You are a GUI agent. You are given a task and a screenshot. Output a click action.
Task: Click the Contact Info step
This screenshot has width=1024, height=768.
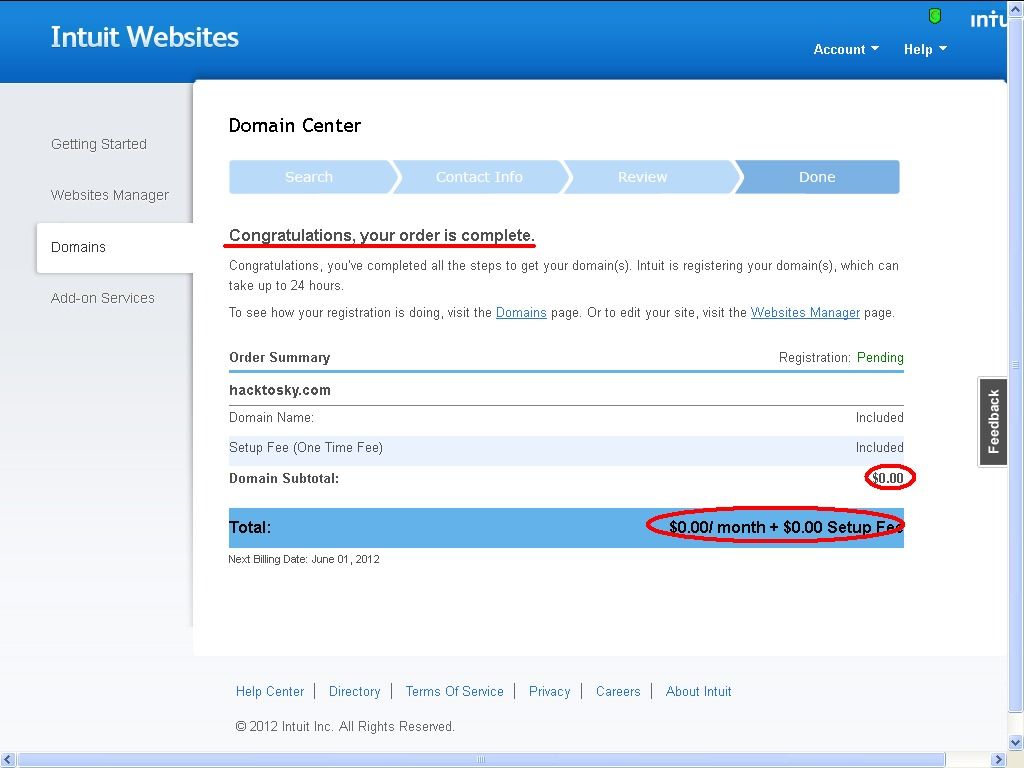coord(480,177)
